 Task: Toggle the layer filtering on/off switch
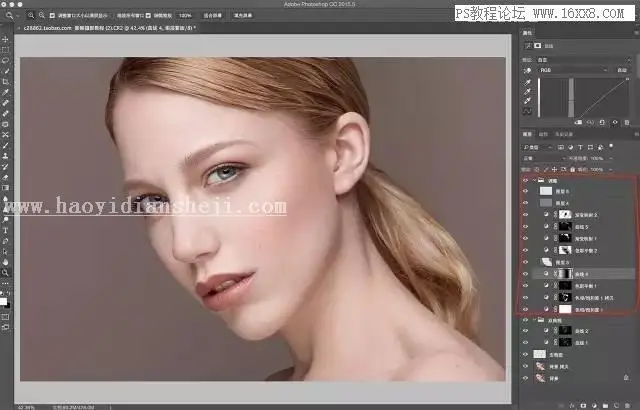[611, 146]
